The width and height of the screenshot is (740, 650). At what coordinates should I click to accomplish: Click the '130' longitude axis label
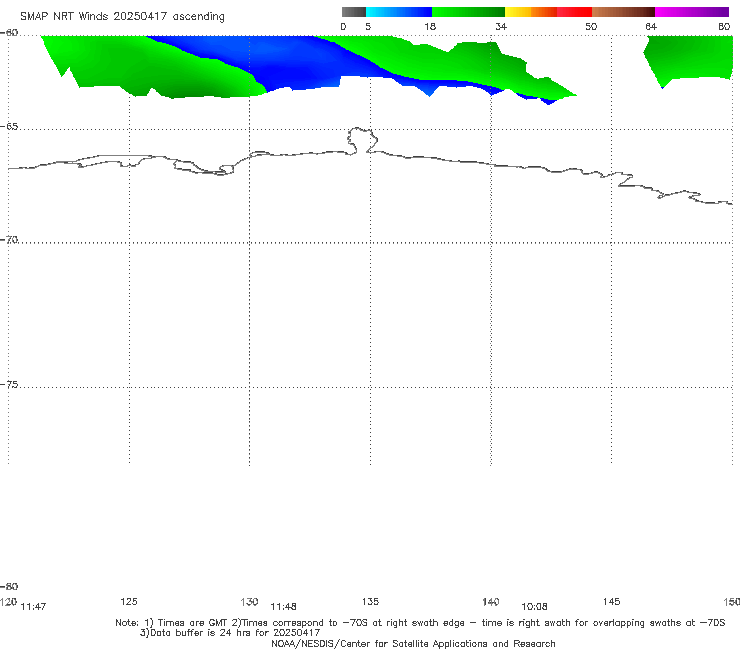click(x=249, y=601)
